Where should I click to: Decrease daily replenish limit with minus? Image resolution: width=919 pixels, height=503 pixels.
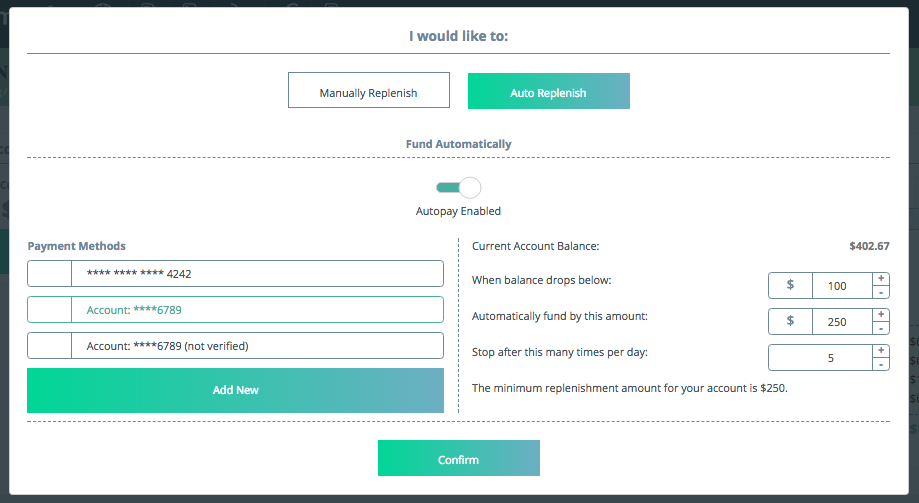click(881, 364)
